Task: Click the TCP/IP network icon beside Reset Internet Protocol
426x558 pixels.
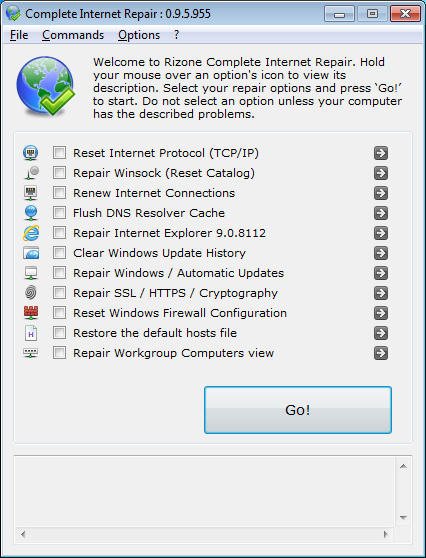Action: click(x=31, y=153)
